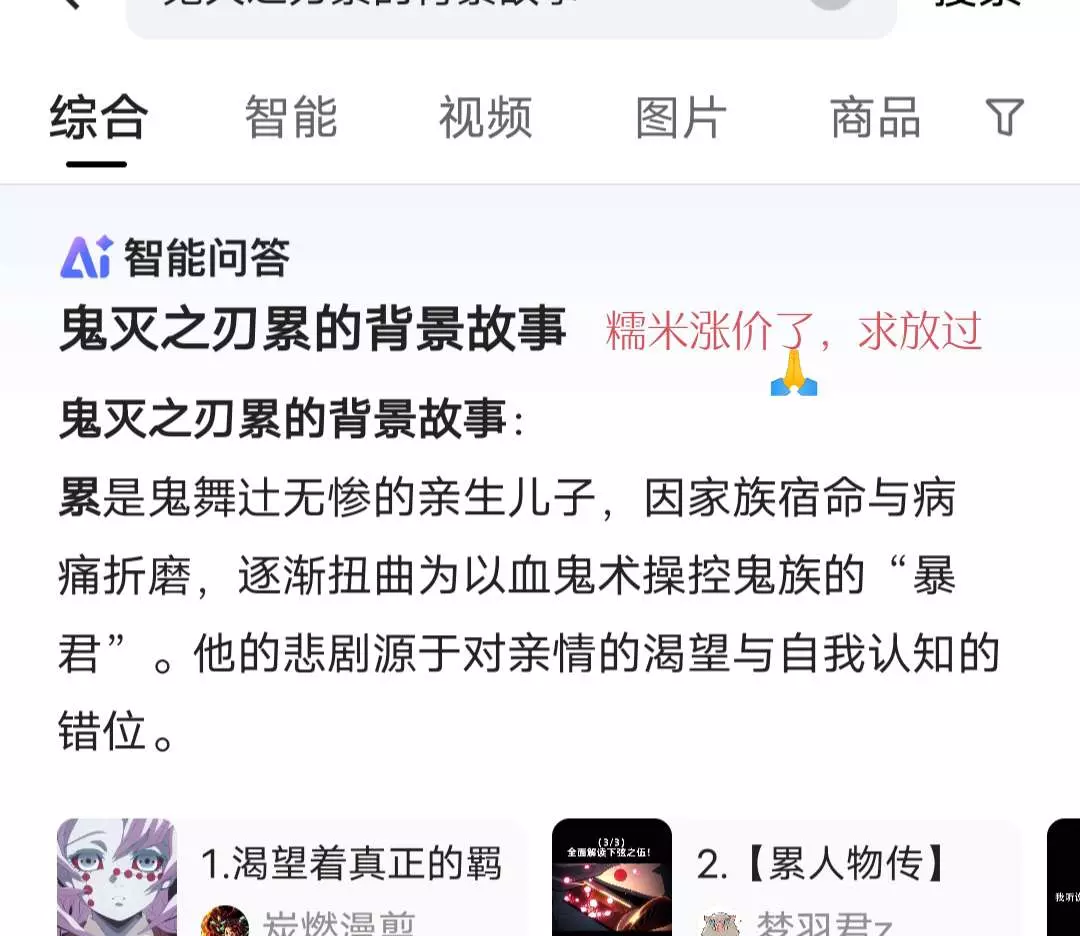Switch to the 综合 tab

pyautogui.click(x=98, y=118)
